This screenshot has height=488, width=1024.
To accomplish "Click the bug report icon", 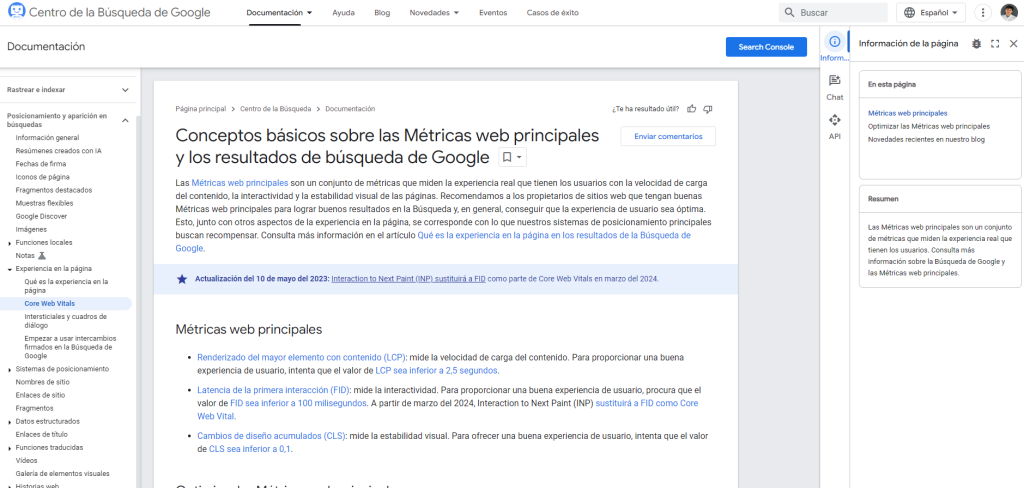I will (x=977, y=44).
